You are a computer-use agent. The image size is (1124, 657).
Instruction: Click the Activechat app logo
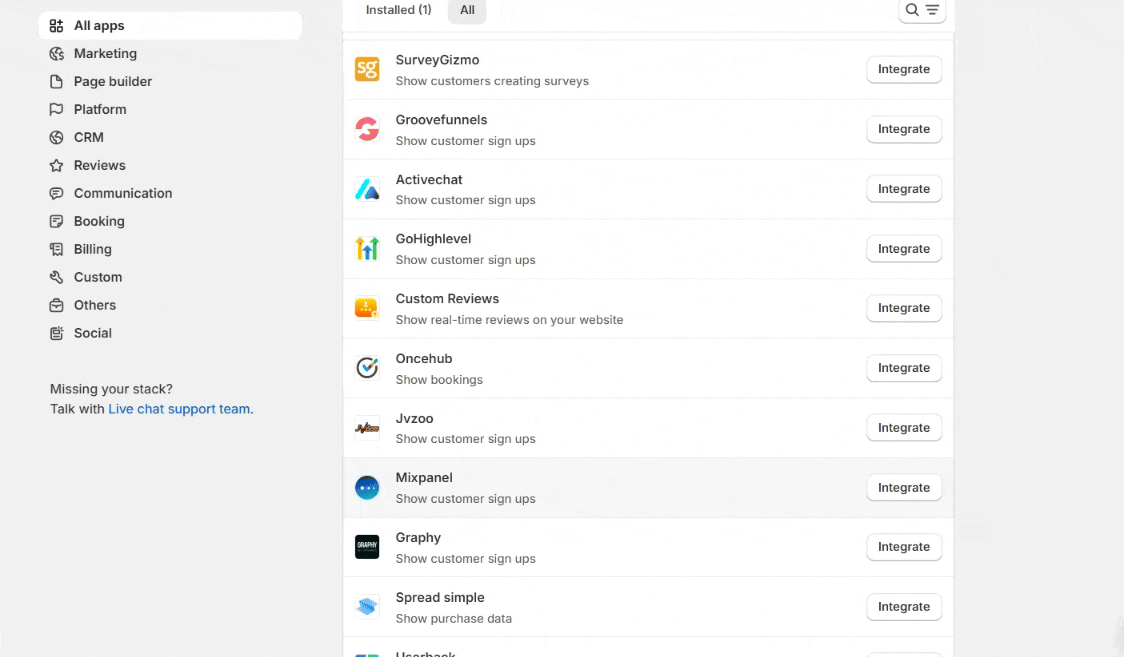(367, 189)
